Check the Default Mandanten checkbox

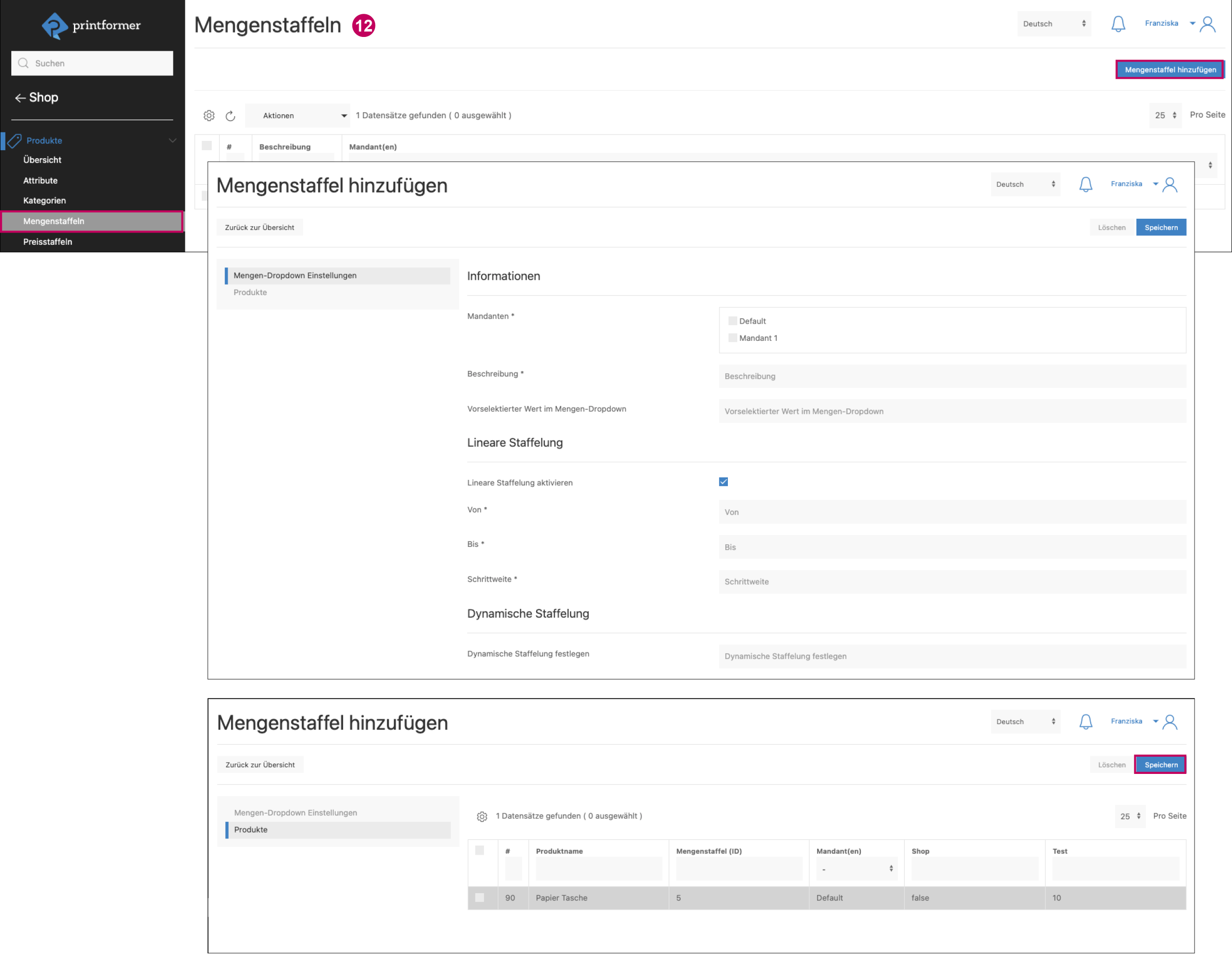tap(732, 321)
